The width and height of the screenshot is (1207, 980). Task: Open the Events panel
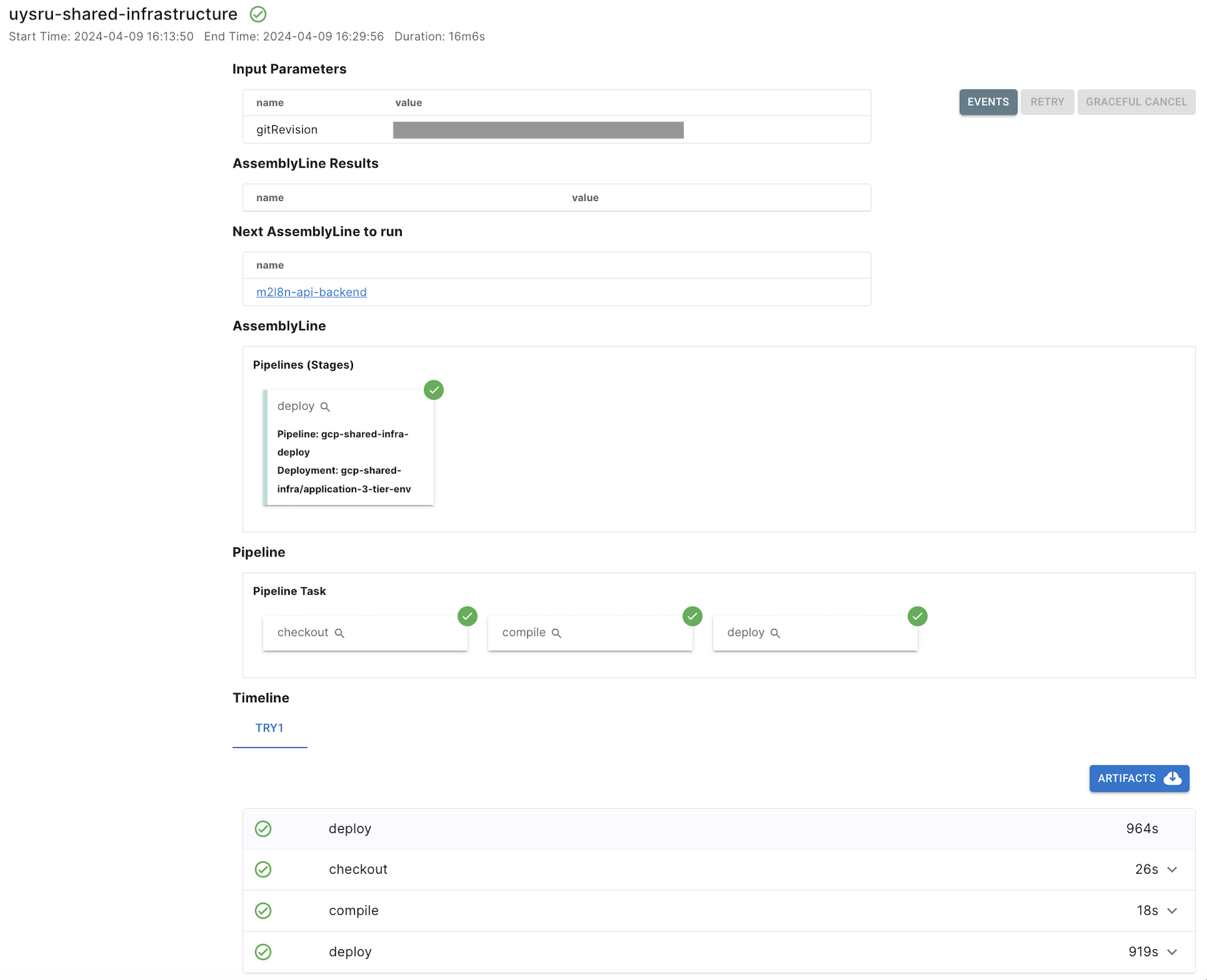(x=988, y=102)
